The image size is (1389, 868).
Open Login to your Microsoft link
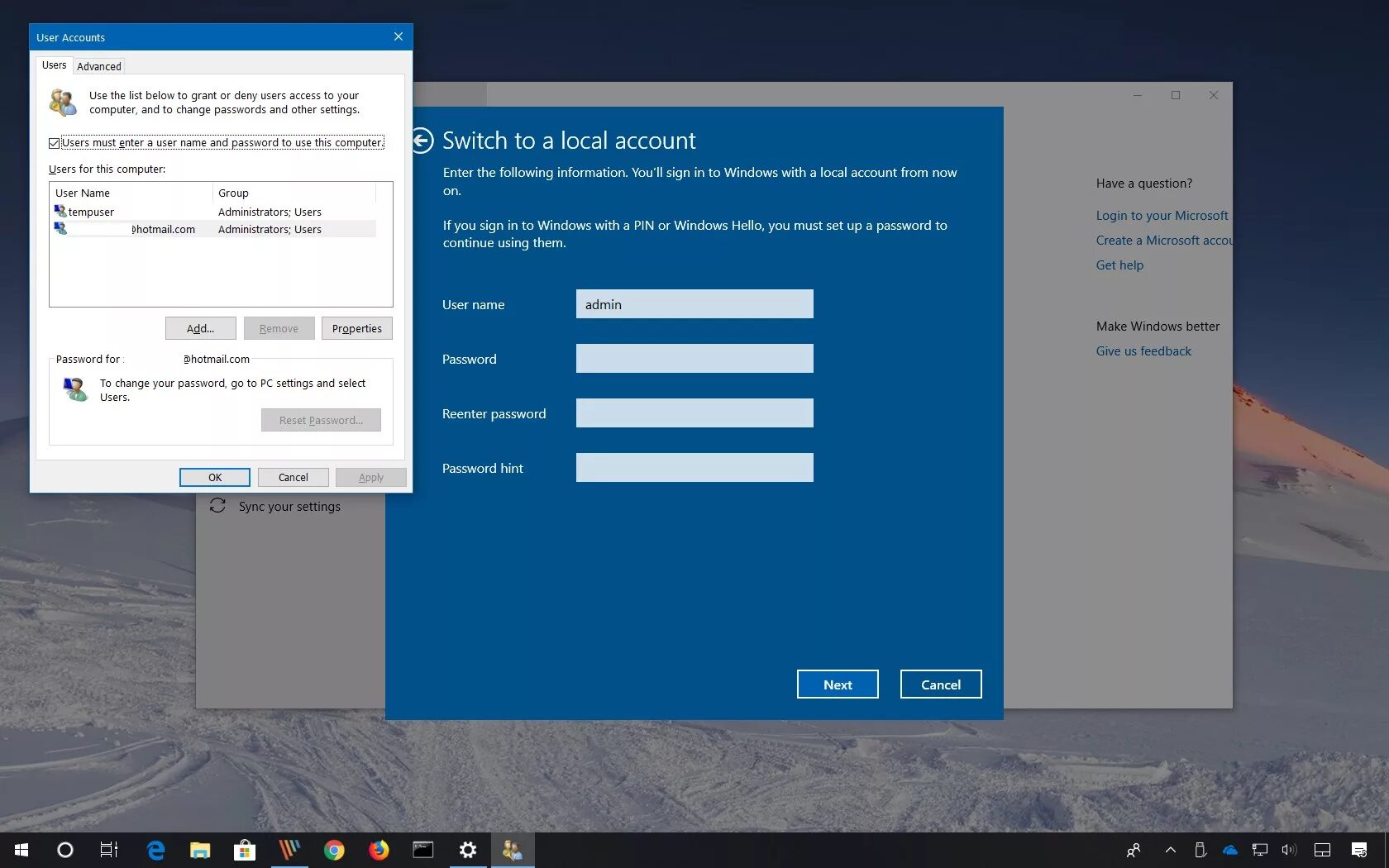point(1162,216)
